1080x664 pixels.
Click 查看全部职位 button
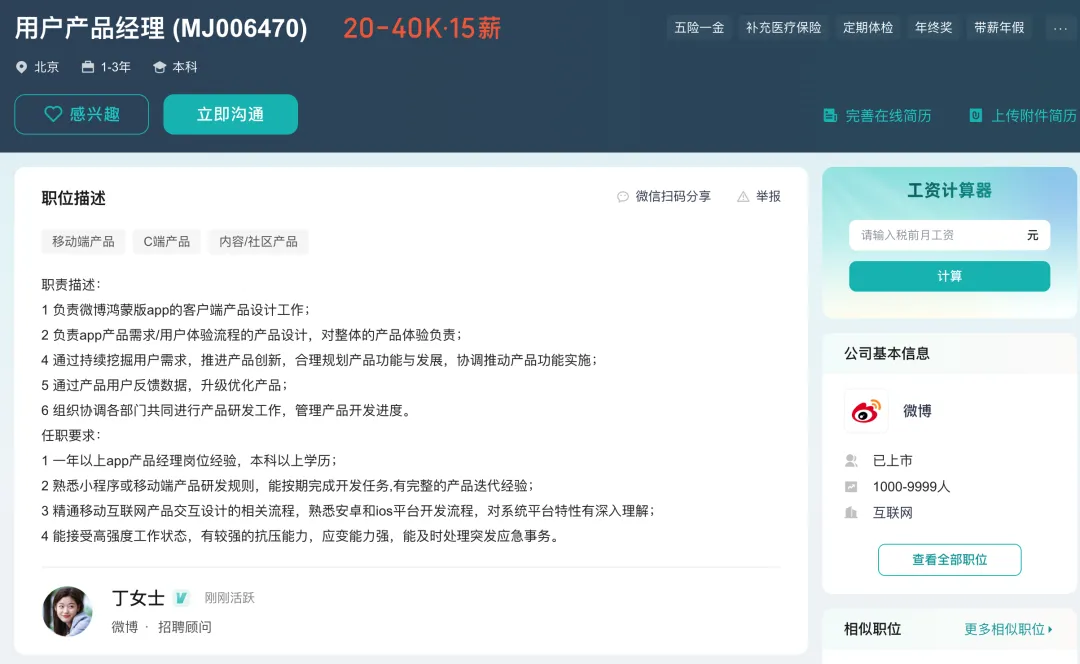pos(949,559)
